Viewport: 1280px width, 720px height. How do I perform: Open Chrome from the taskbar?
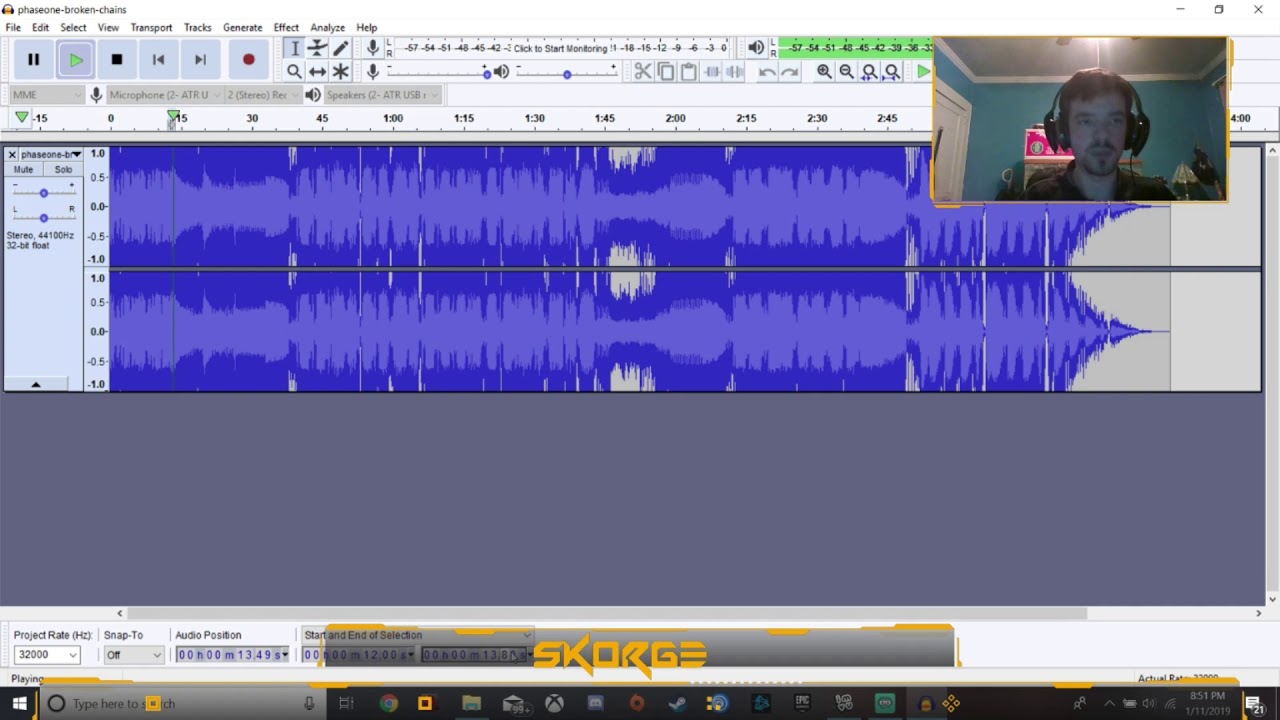388,704
